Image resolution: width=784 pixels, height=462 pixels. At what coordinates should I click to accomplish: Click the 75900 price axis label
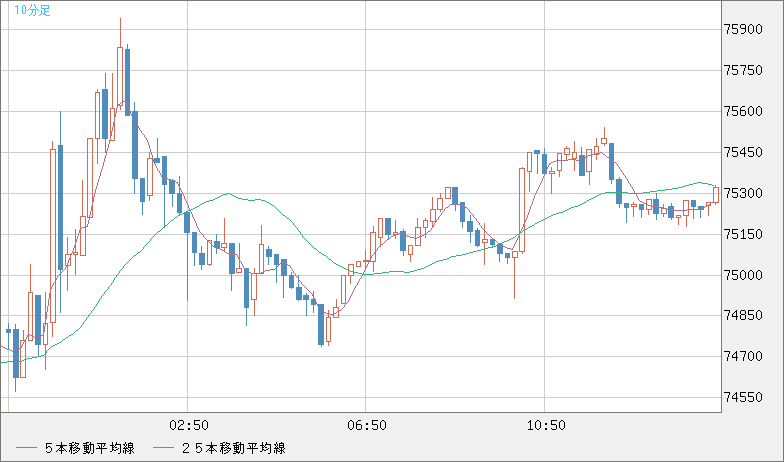[743, 30]
